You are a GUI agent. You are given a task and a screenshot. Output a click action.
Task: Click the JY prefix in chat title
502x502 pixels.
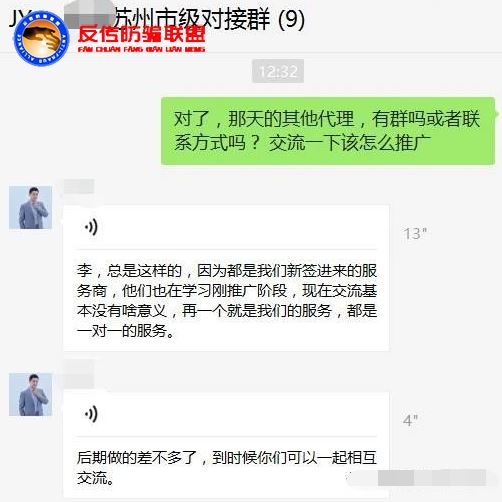click(x=20, y=17)
